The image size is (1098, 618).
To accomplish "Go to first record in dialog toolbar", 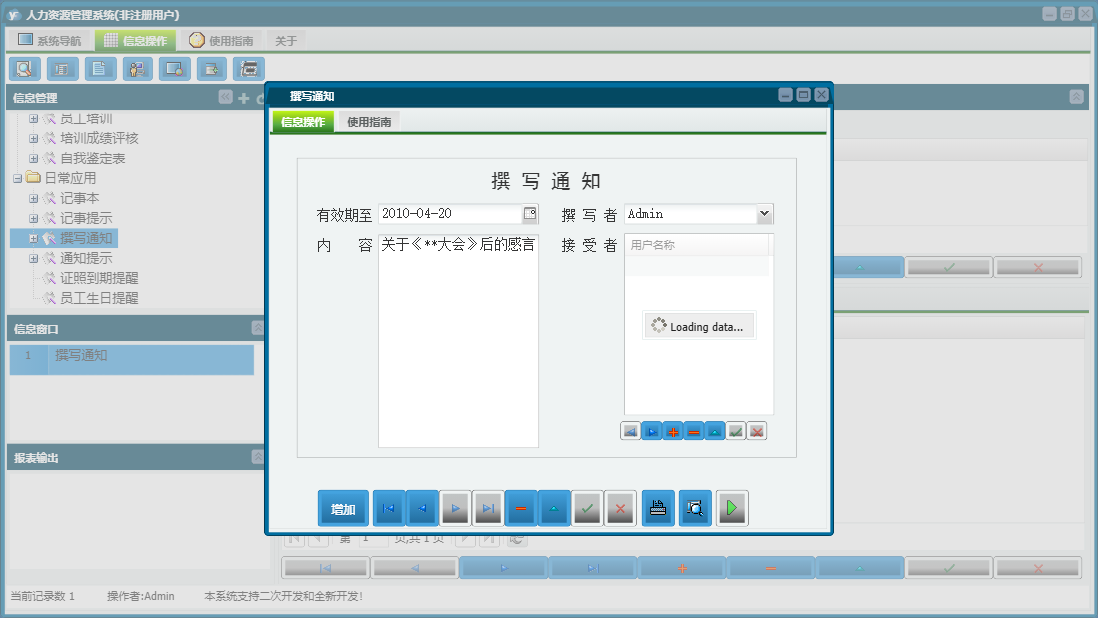I will (x=389, y=508).
